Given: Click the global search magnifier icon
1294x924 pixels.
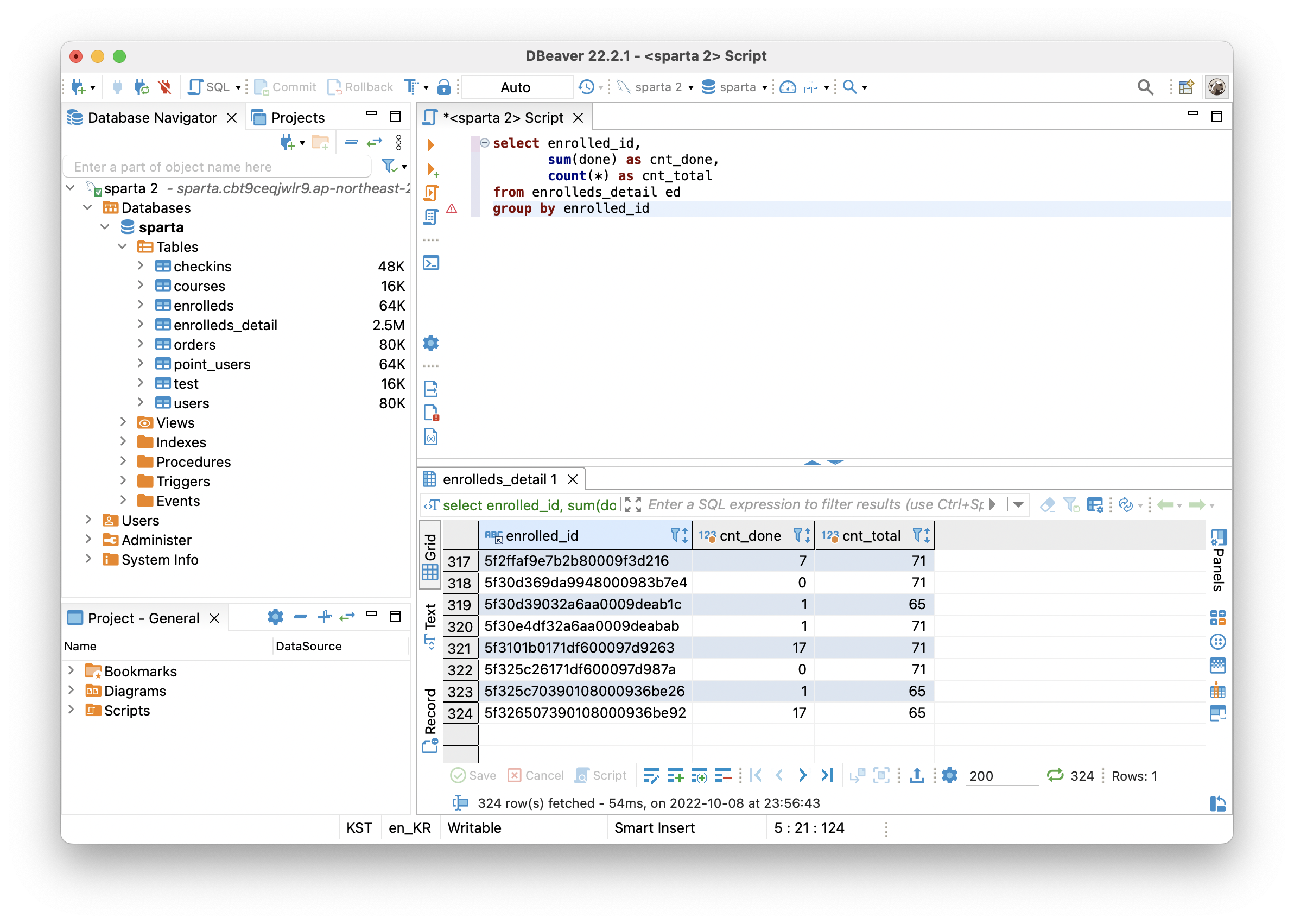Looking at the screenshot, I should pyautogui.click(x=1145, y=87).
